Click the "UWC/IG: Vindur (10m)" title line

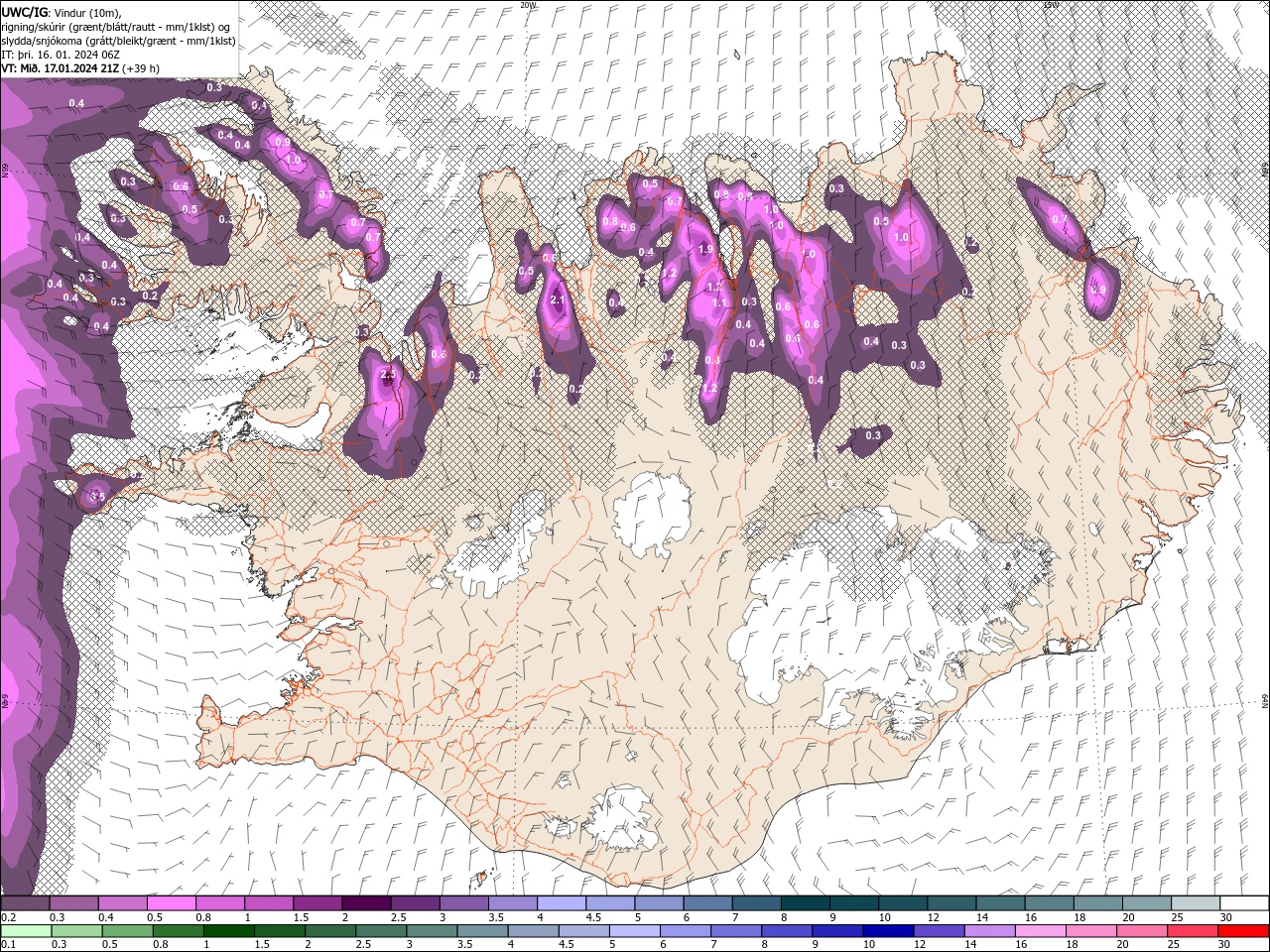(60, 11)
